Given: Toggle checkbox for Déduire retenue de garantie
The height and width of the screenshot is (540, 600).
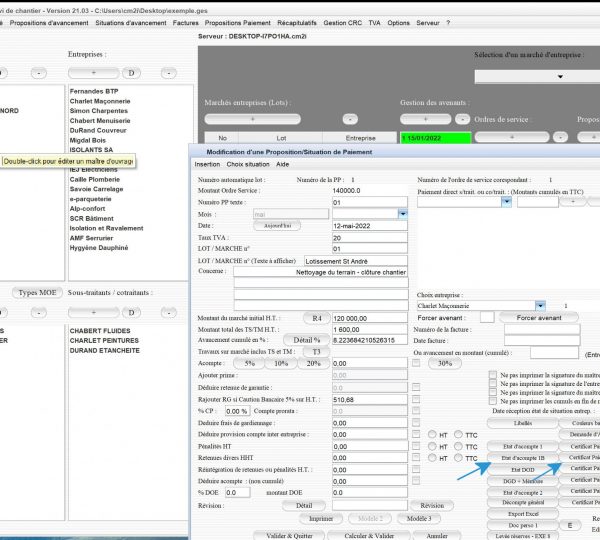Looking at the screenshot, I should pyautogui.click(x=416, y=387).
